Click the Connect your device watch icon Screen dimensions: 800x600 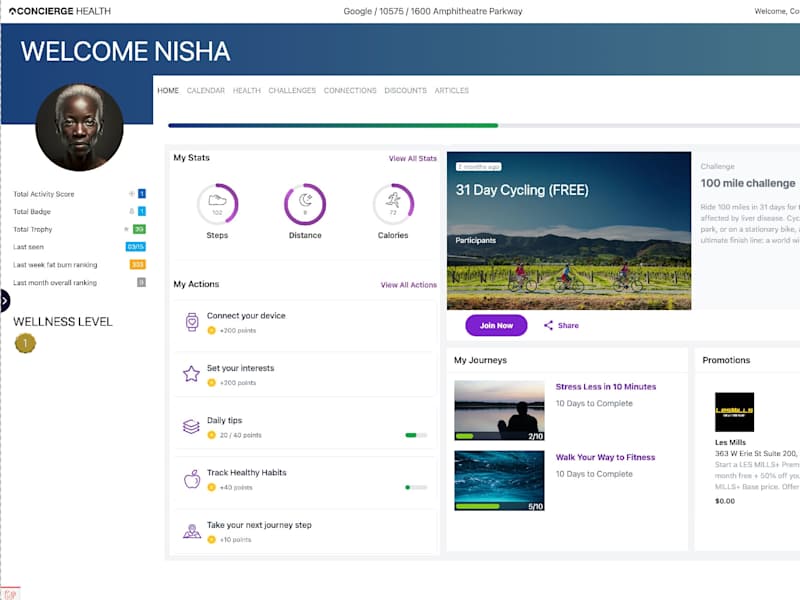[x=192, y=322]
